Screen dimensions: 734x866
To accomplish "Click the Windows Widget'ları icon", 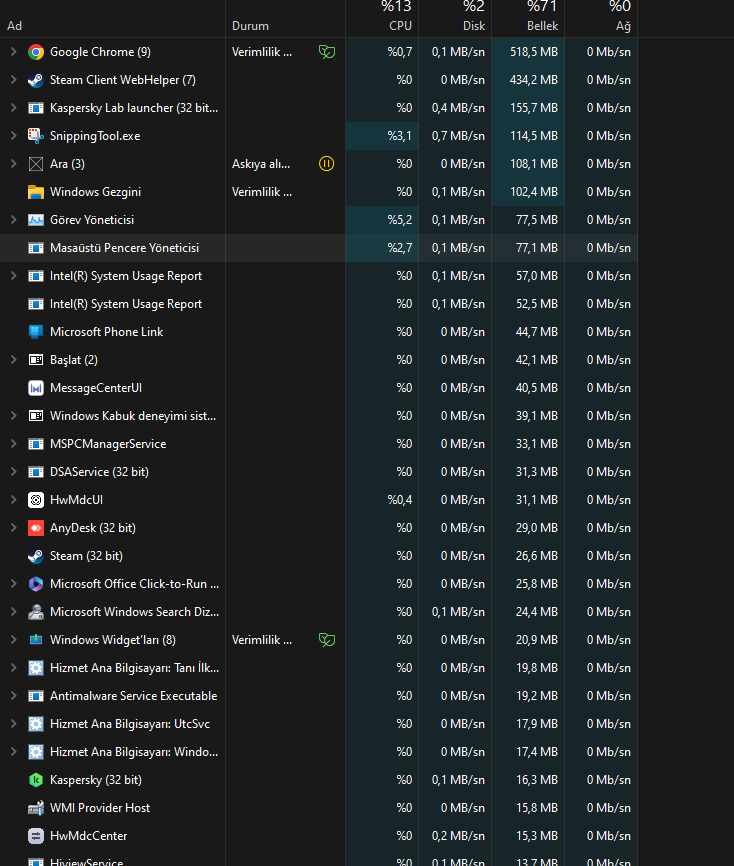I will click(36, 640).
